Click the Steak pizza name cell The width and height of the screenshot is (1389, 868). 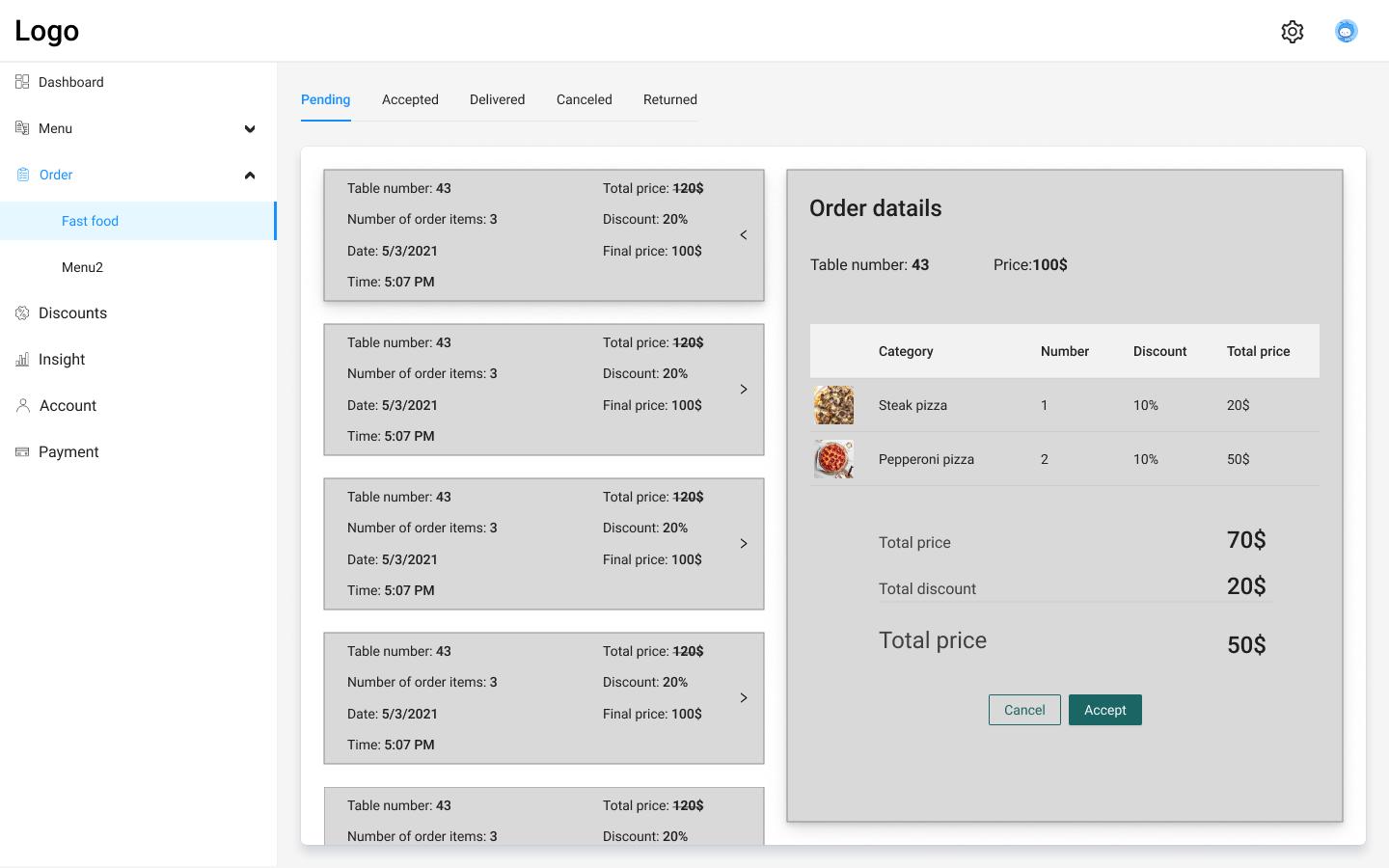coord(913,405)
